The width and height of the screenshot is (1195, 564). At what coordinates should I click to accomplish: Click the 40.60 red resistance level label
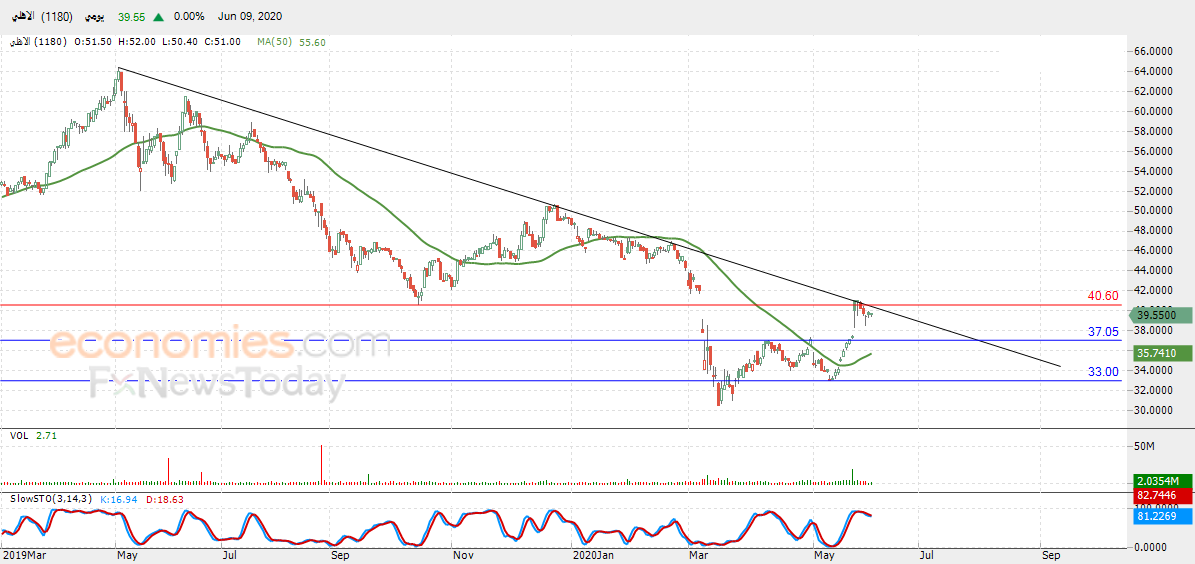(1104, 296)
